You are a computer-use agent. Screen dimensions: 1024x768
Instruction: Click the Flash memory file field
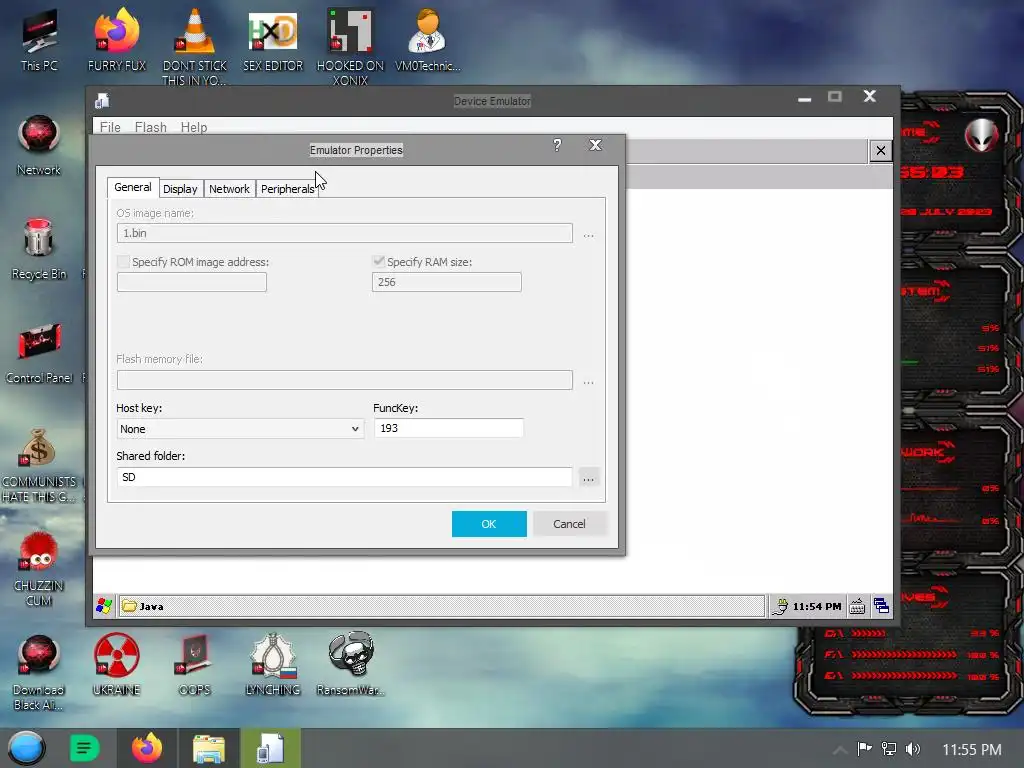(x=345, y=380)
